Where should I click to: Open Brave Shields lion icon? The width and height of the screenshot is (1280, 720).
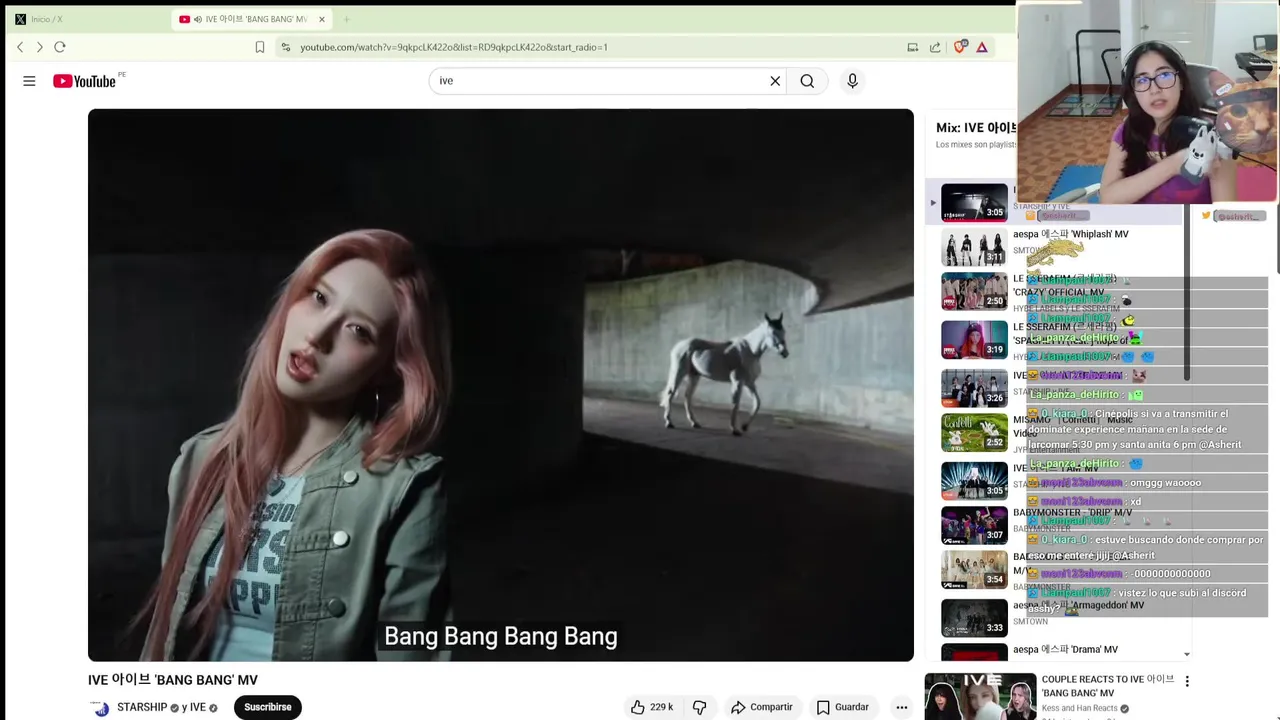click(x=960, y=47)
